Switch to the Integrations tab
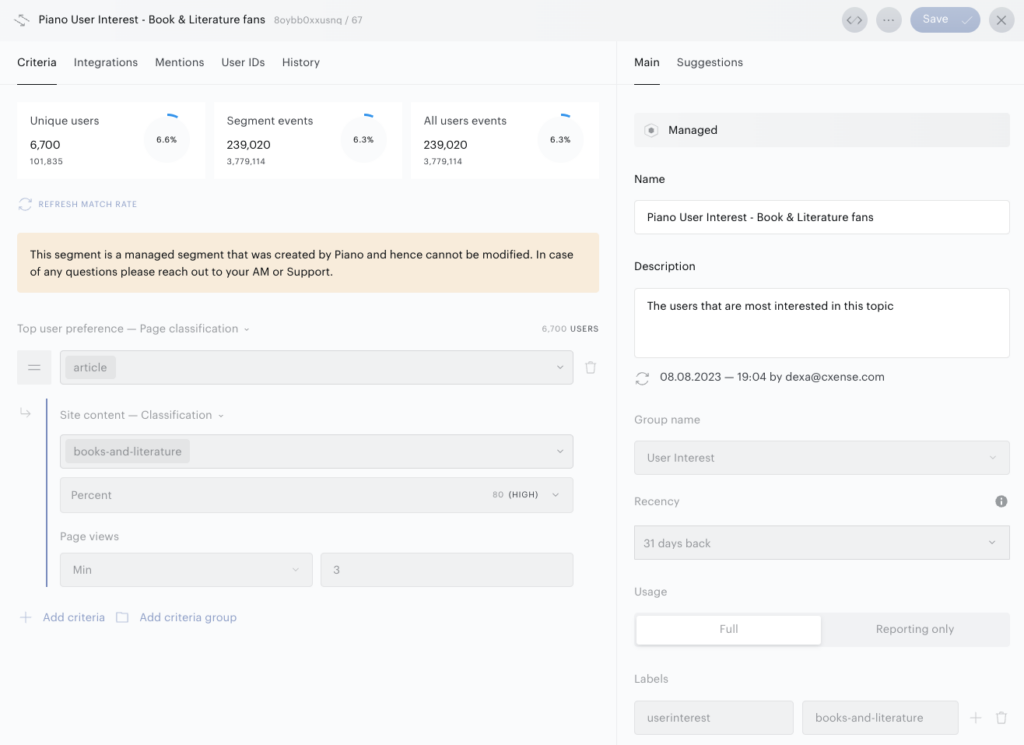The image size is (1024, 745). pyautogui.click(x=106, y=63)
